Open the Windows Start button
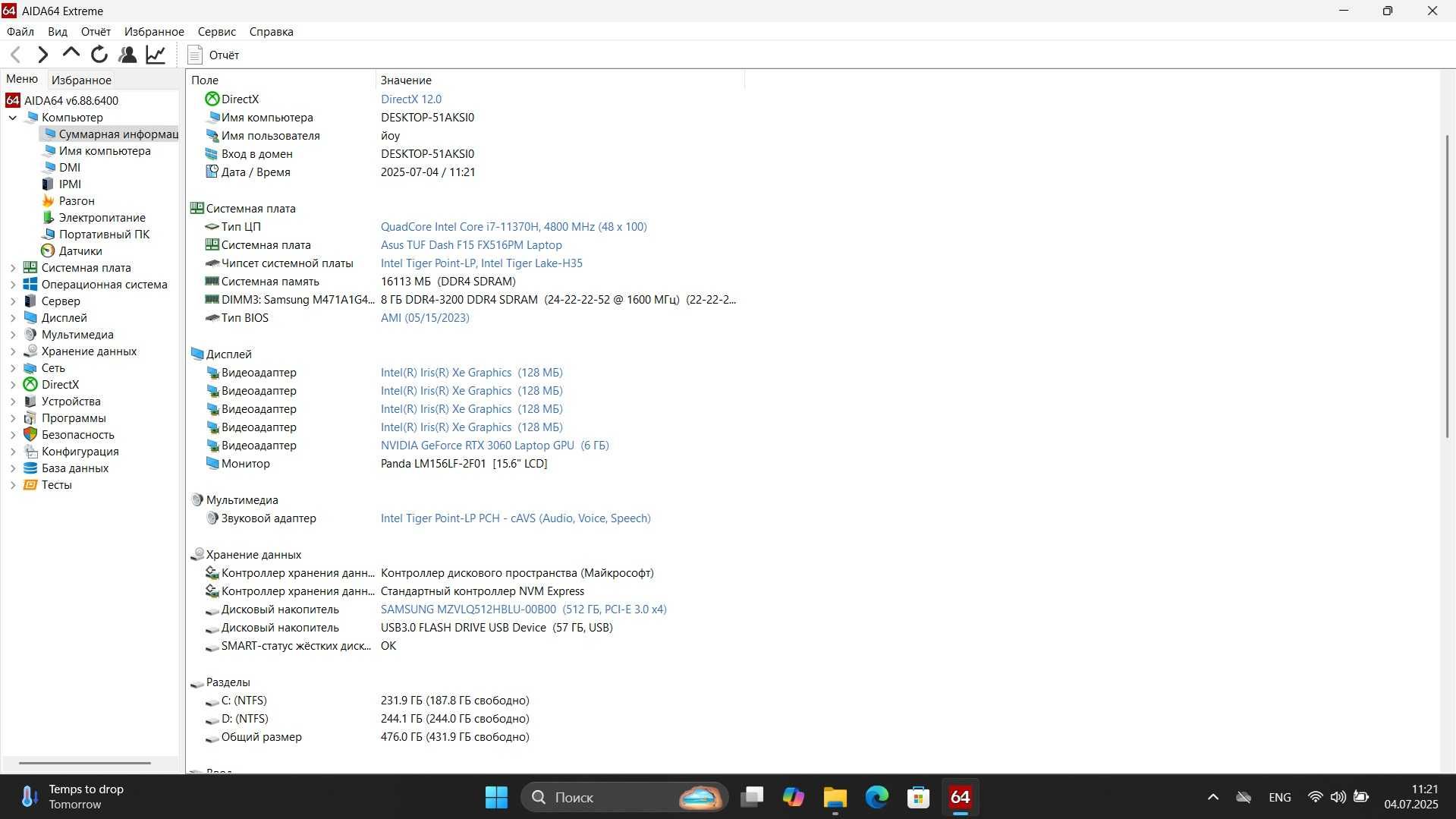Screen dimensions: 1456x819 tap(496, 797)
